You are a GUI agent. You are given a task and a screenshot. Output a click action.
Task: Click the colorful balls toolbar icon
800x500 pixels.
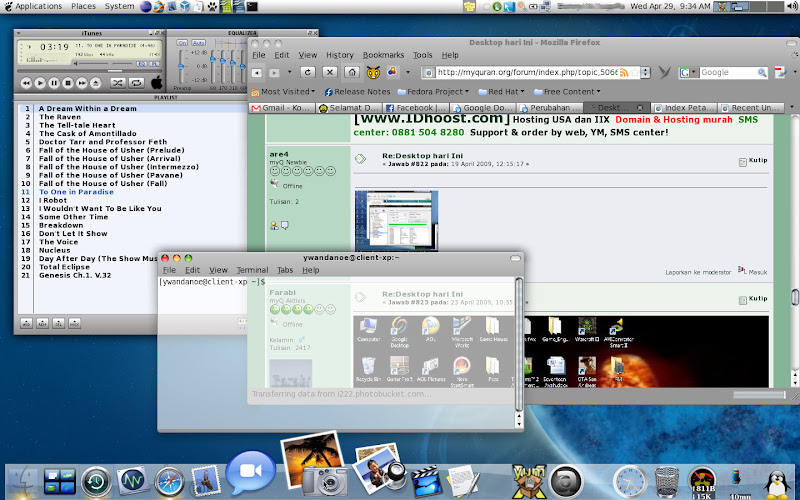[392, 72]
